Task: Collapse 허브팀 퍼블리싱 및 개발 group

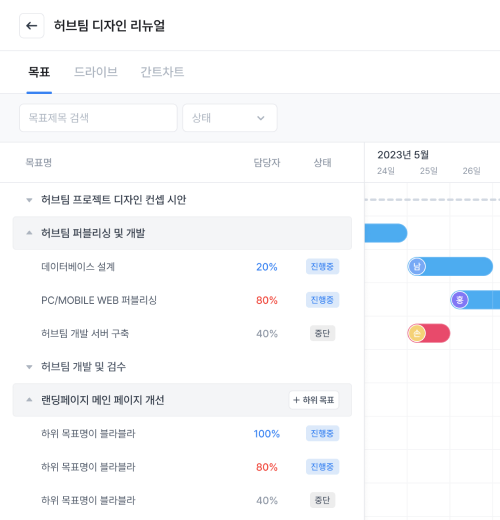Action: (29, 233)
